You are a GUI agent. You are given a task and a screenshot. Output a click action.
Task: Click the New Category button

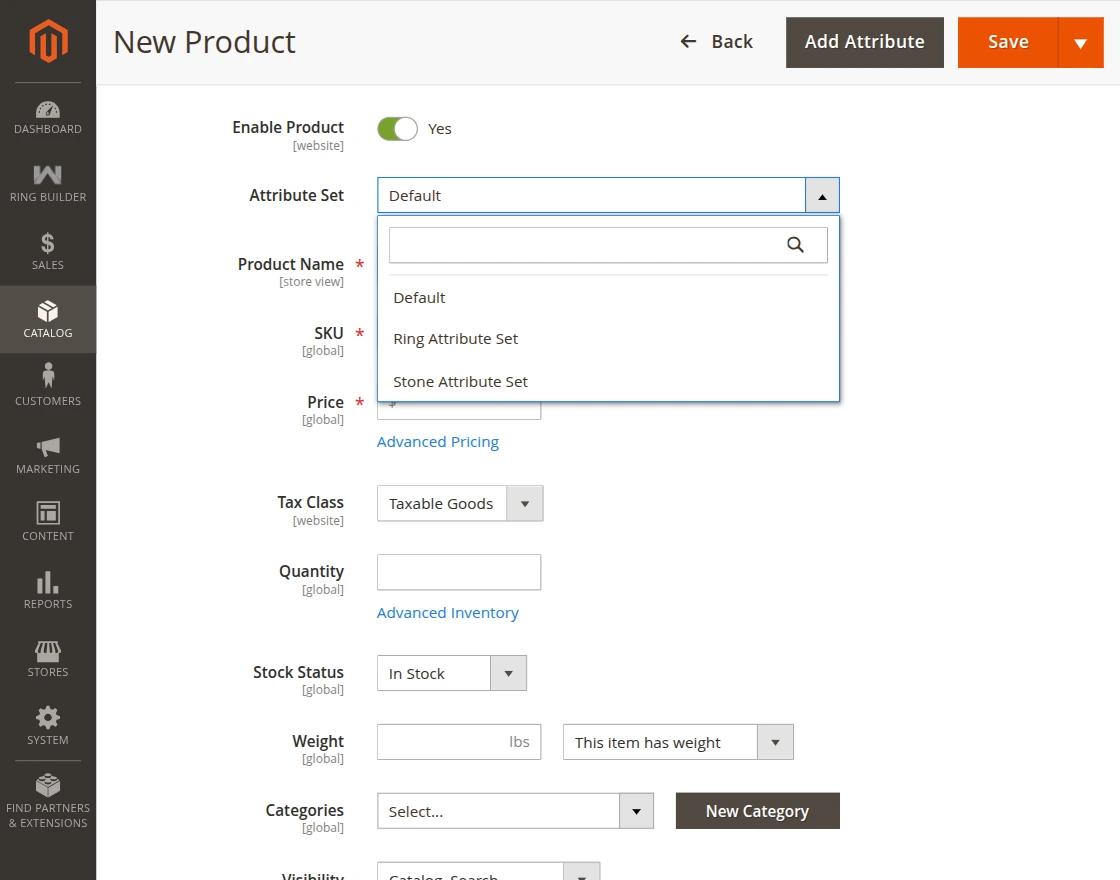[x=757, y=810]
